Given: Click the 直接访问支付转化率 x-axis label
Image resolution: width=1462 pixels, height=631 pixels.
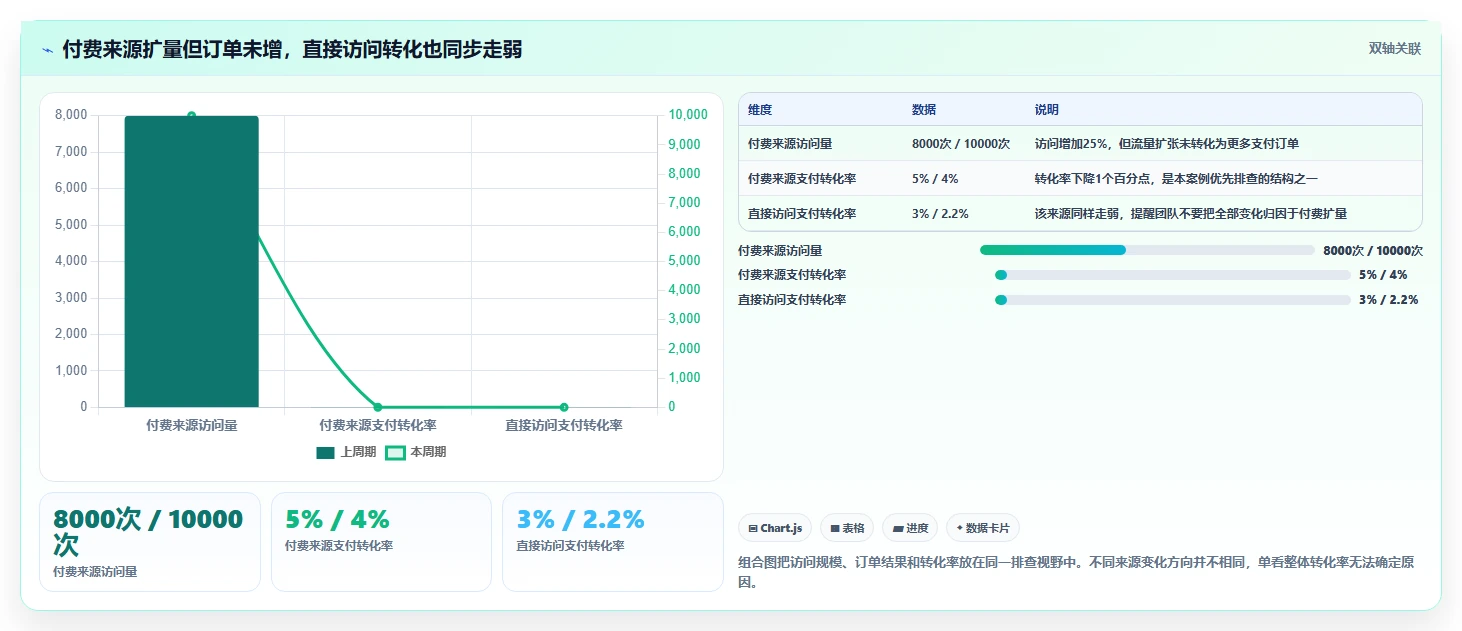Looking at the screenshot, I should click(564, 426).
